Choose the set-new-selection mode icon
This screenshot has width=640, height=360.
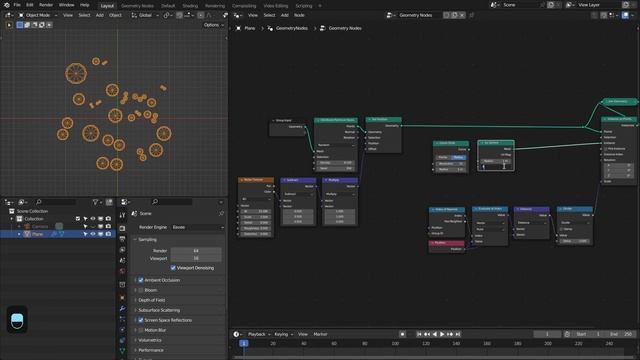pos(20,25)
